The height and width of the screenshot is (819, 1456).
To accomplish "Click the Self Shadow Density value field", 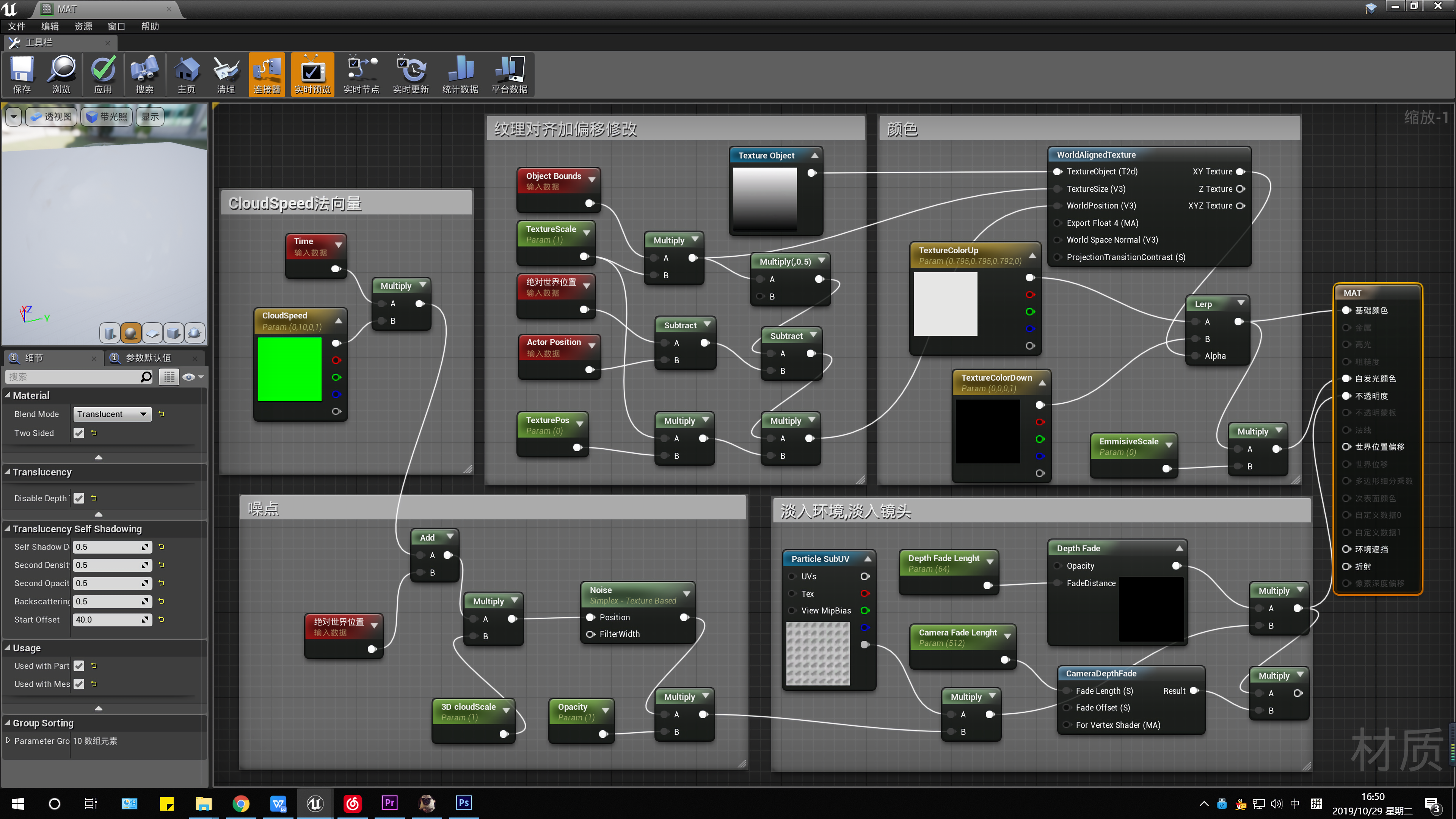I will [112, 546].
